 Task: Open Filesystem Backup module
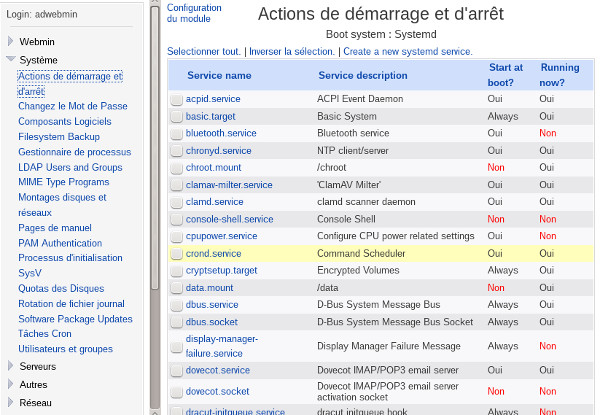click(x=59, y=137)
